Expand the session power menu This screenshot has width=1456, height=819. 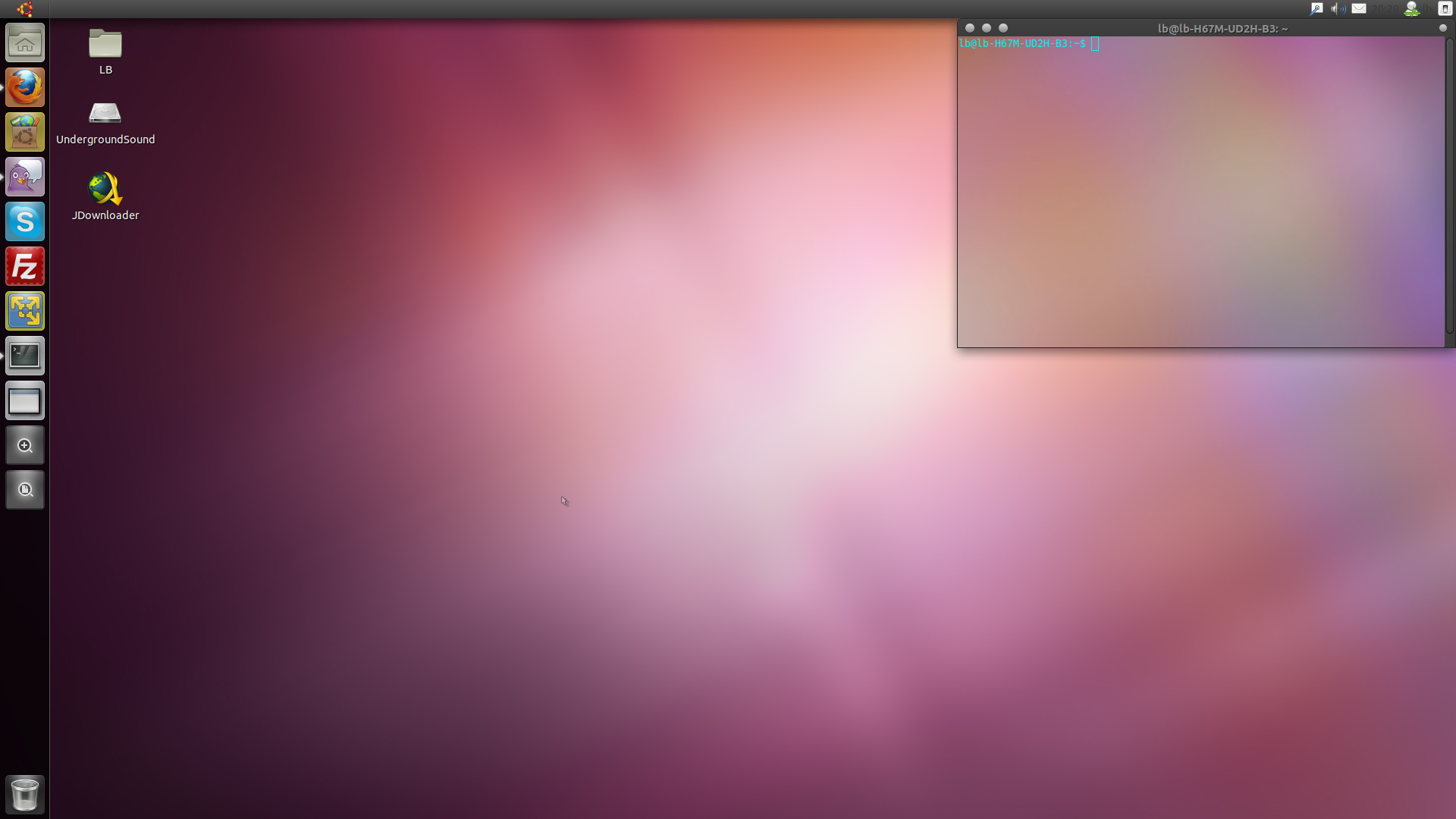tap(1445, 9)
